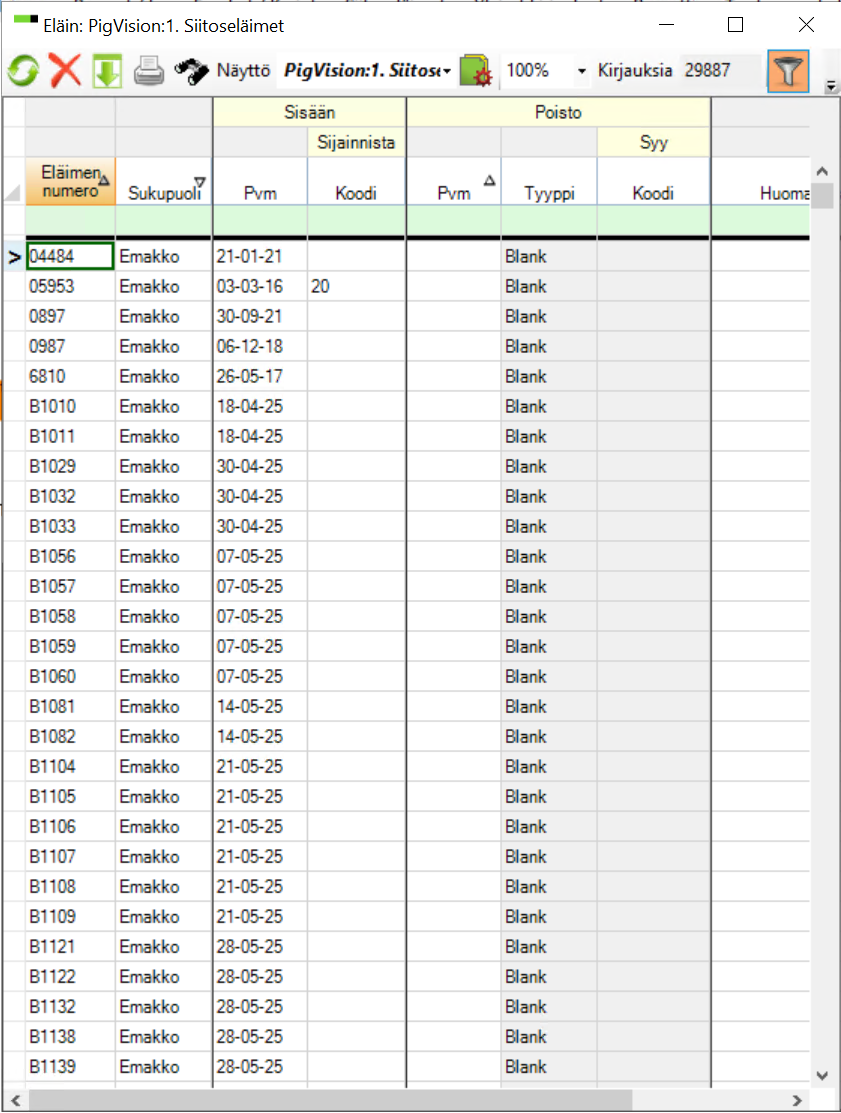
Task: Click the red X delete icon
Action: (x=65, y=71)
